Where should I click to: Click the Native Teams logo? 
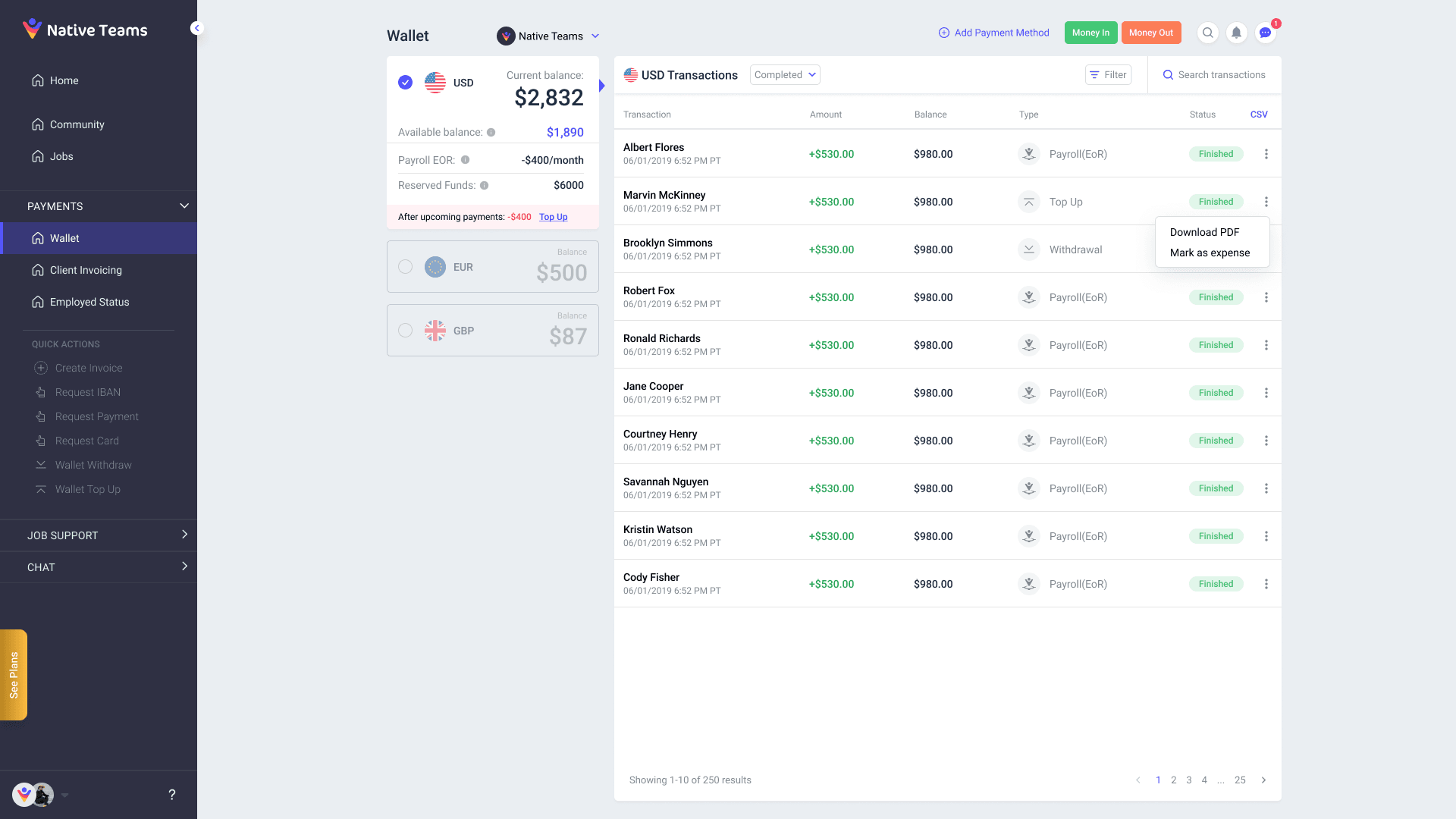(x=85, y=30)
